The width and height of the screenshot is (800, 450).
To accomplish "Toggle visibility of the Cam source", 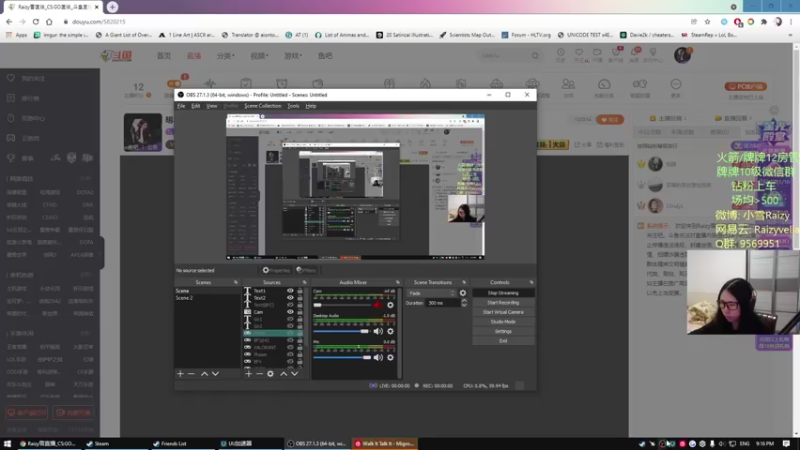I will pyautogui.click(x=290, y=312).
